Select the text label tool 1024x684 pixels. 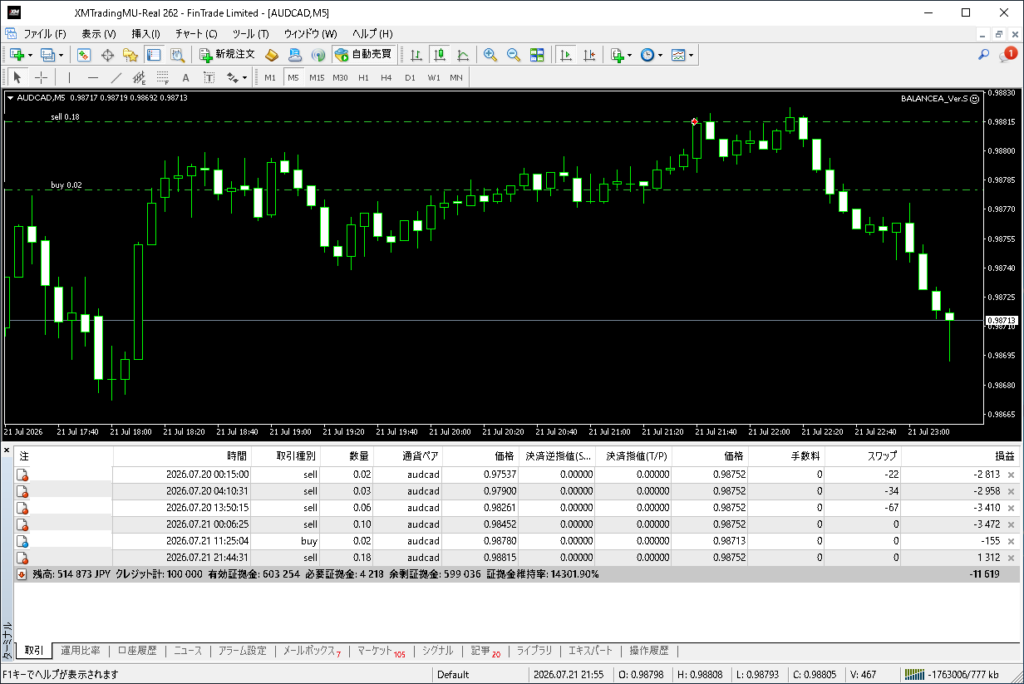(185, 78)
